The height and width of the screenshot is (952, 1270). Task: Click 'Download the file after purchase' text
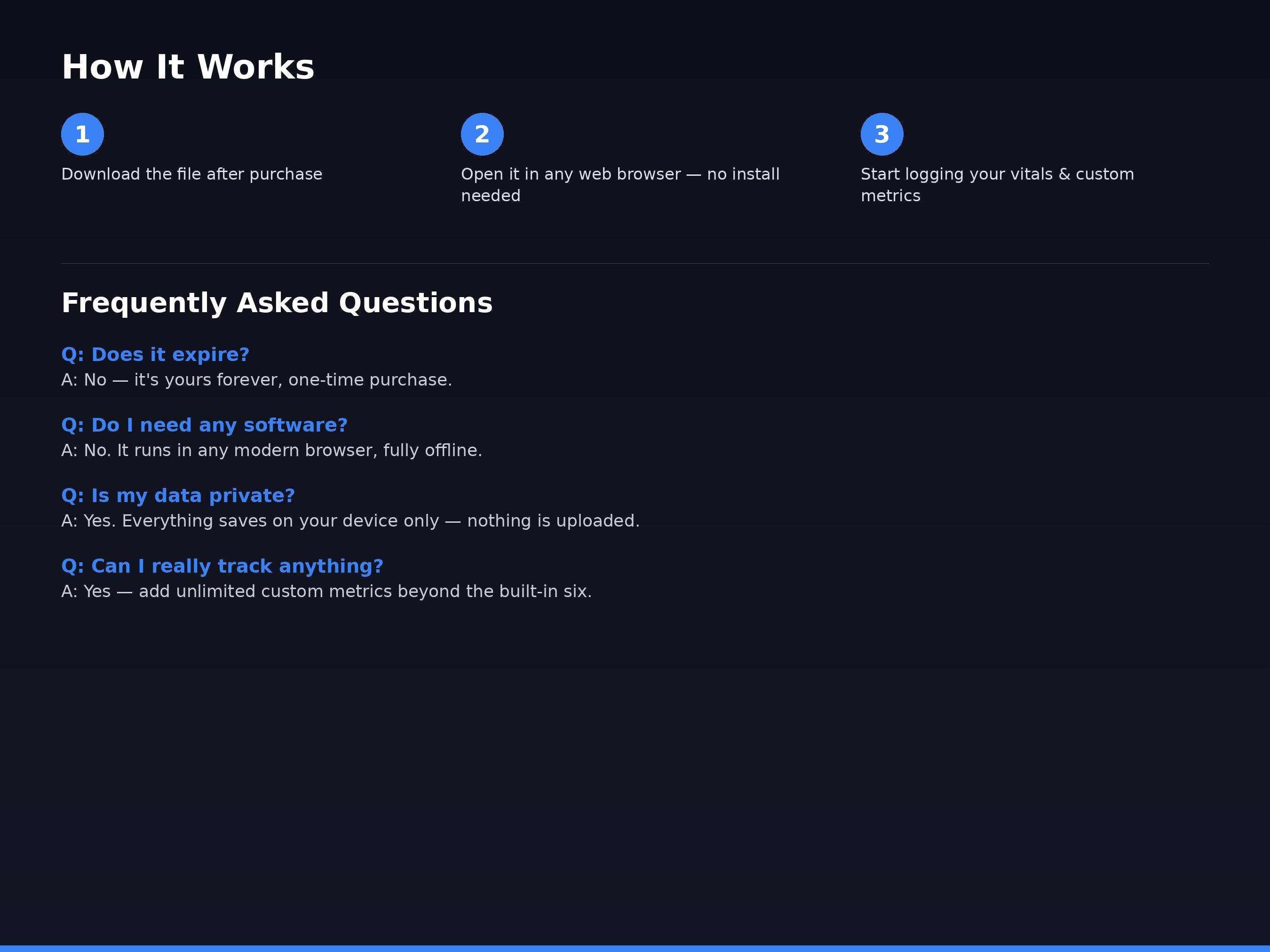192,174
